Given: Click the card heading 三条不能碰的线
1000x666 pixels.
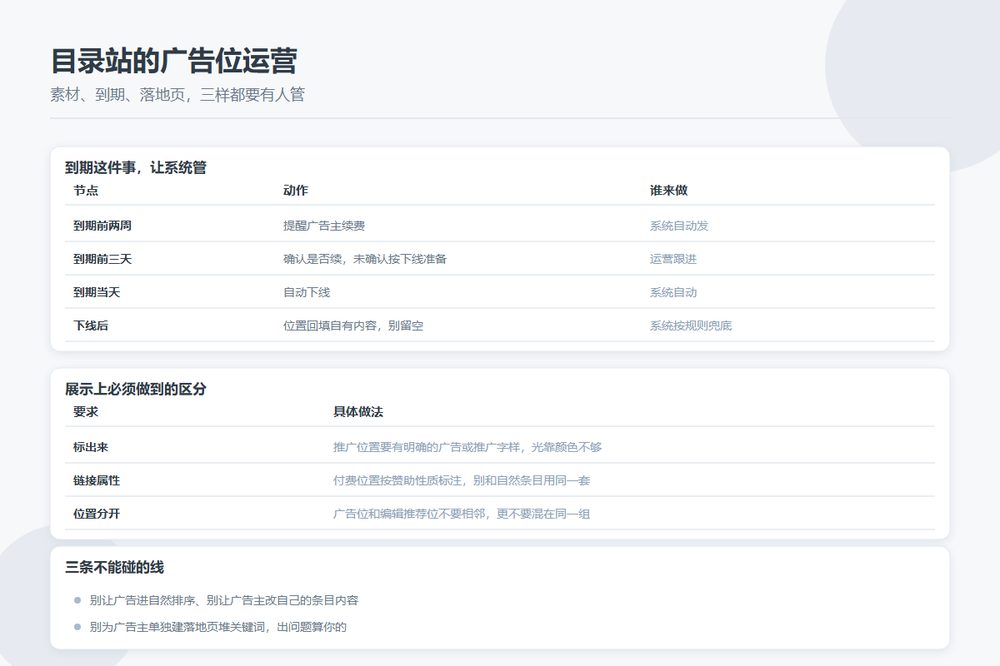Looking at the screenshot, I should click(x=115, y=567).
